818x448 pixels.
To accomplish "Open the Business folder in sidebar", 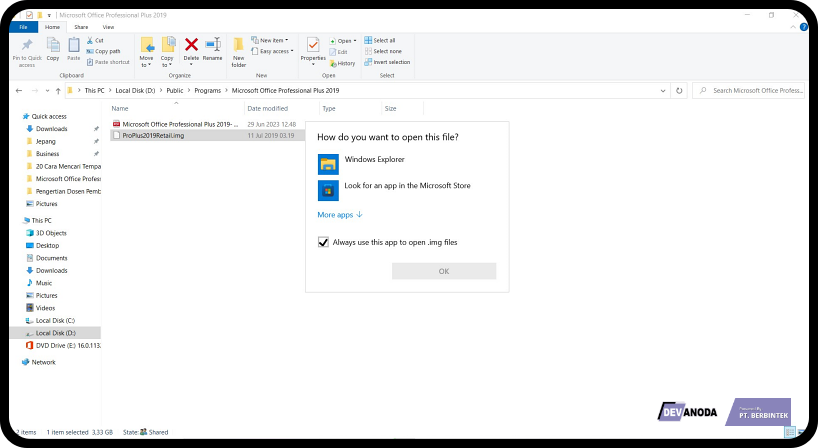I will tap(47, 154).
